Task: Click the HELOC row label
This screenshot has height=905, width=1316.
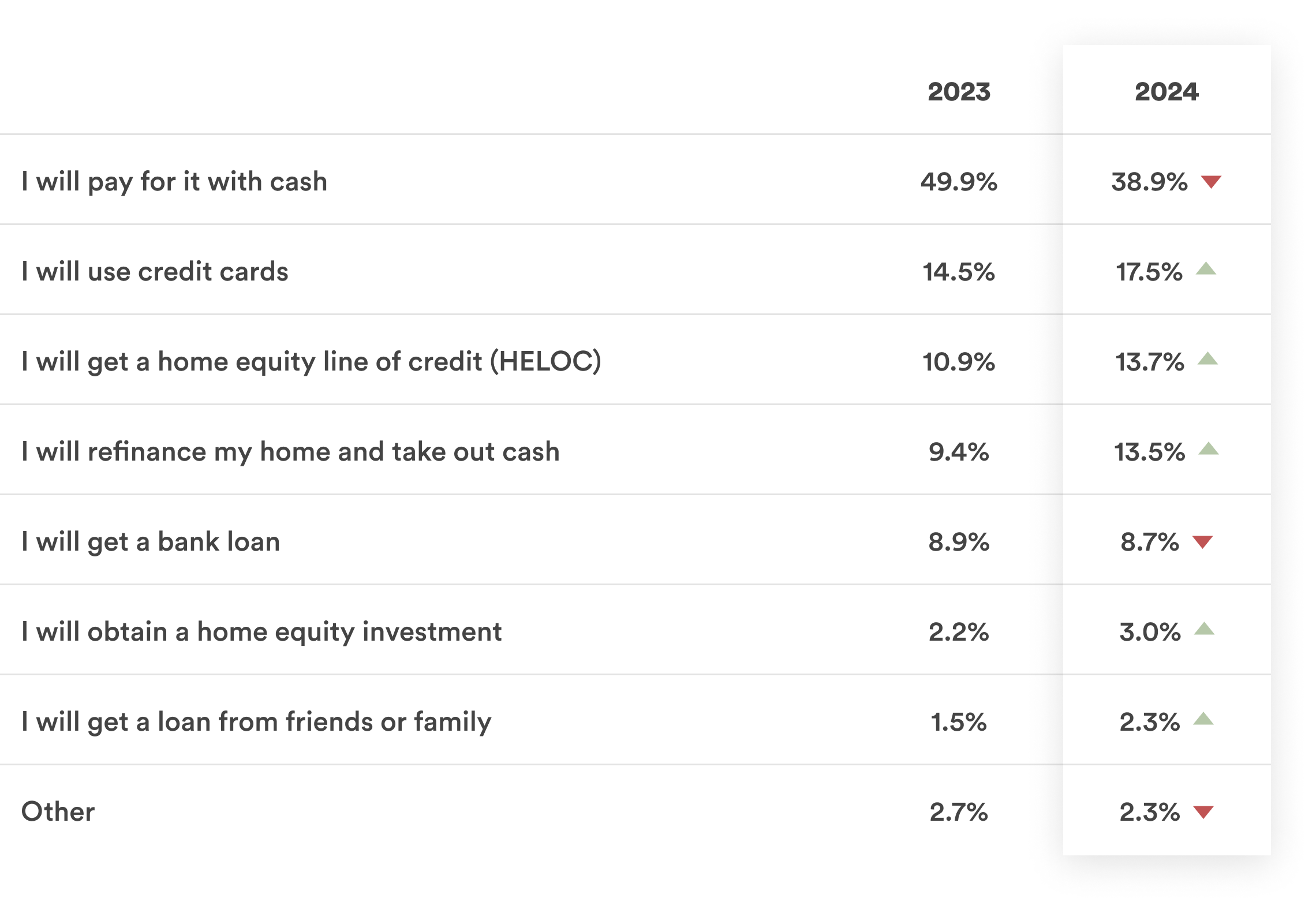Action: [312, 362]
